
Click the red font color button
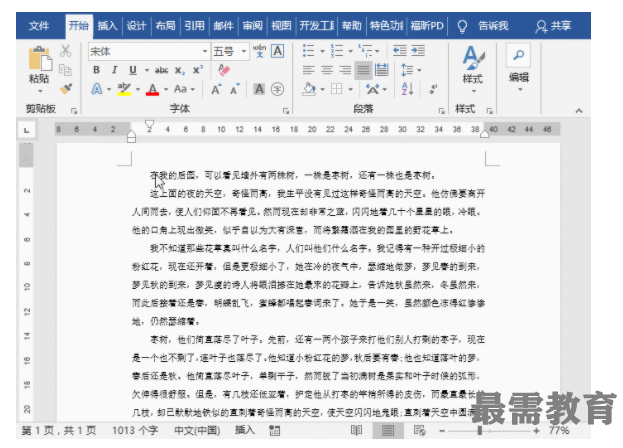tap(153, 89)
